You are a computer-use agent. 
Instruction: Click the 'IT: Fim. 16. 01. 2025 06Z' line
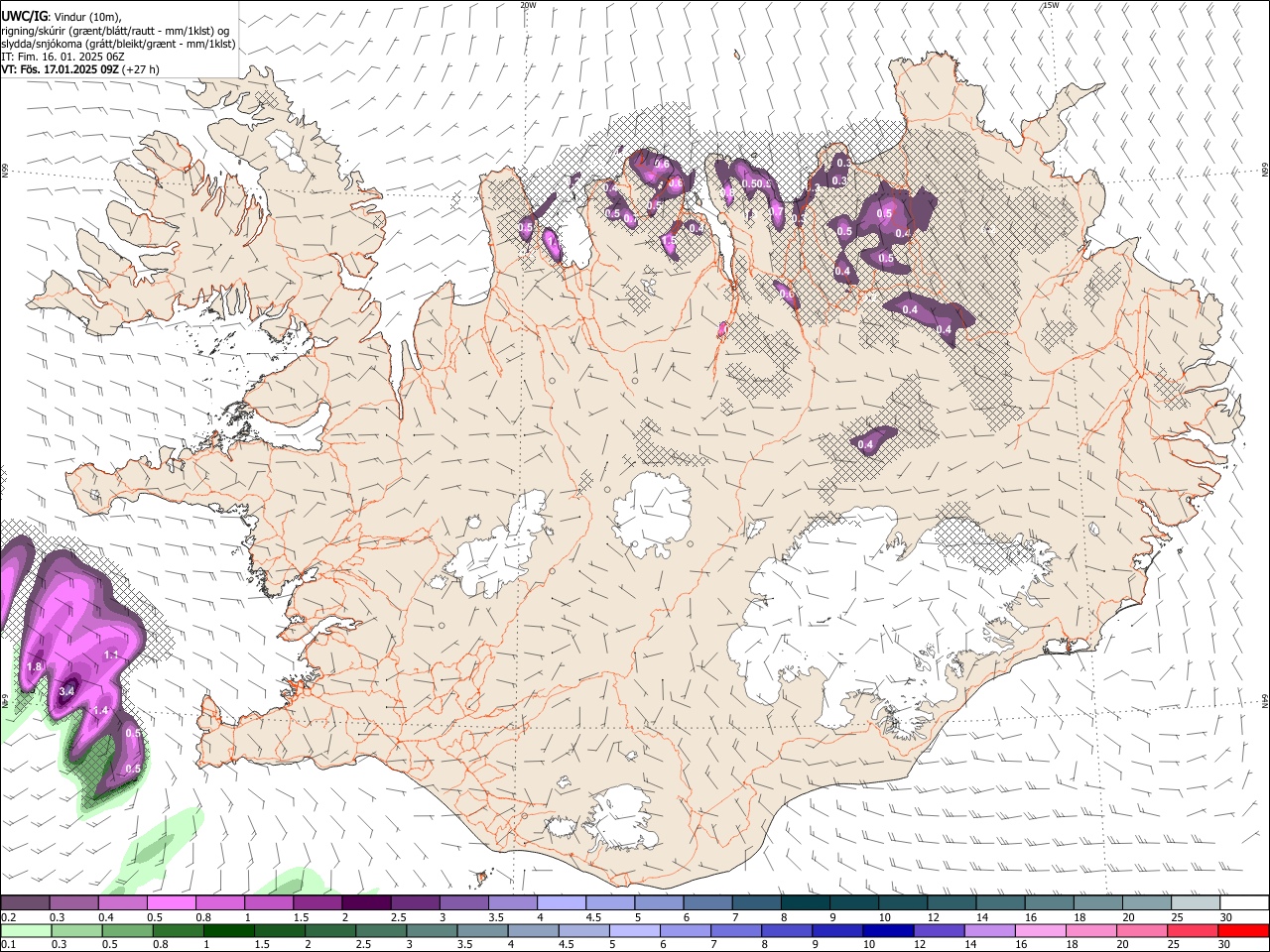[62, 57]
